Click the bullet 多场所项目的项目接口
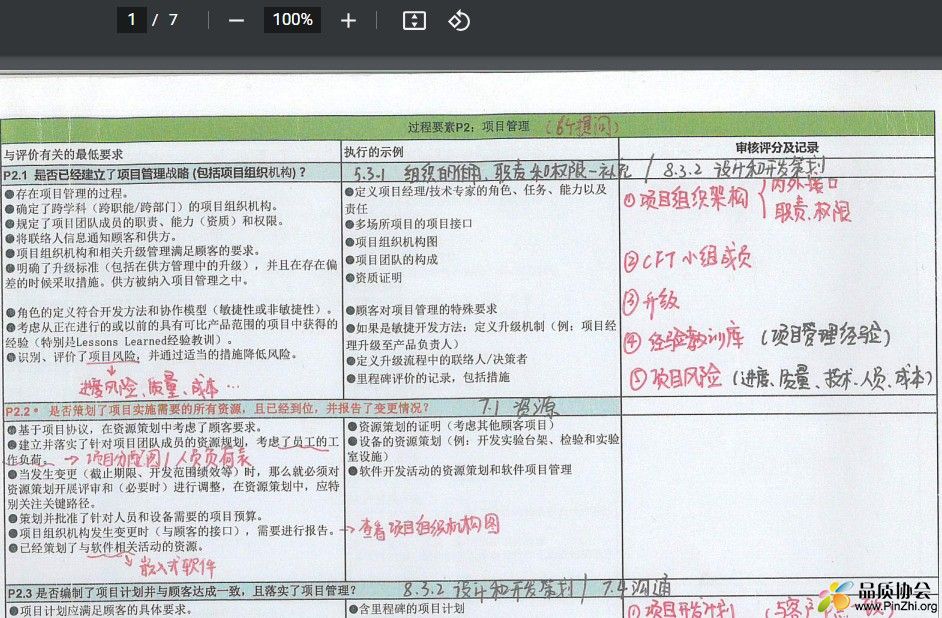The image size is (942, 618). point(409,224)
